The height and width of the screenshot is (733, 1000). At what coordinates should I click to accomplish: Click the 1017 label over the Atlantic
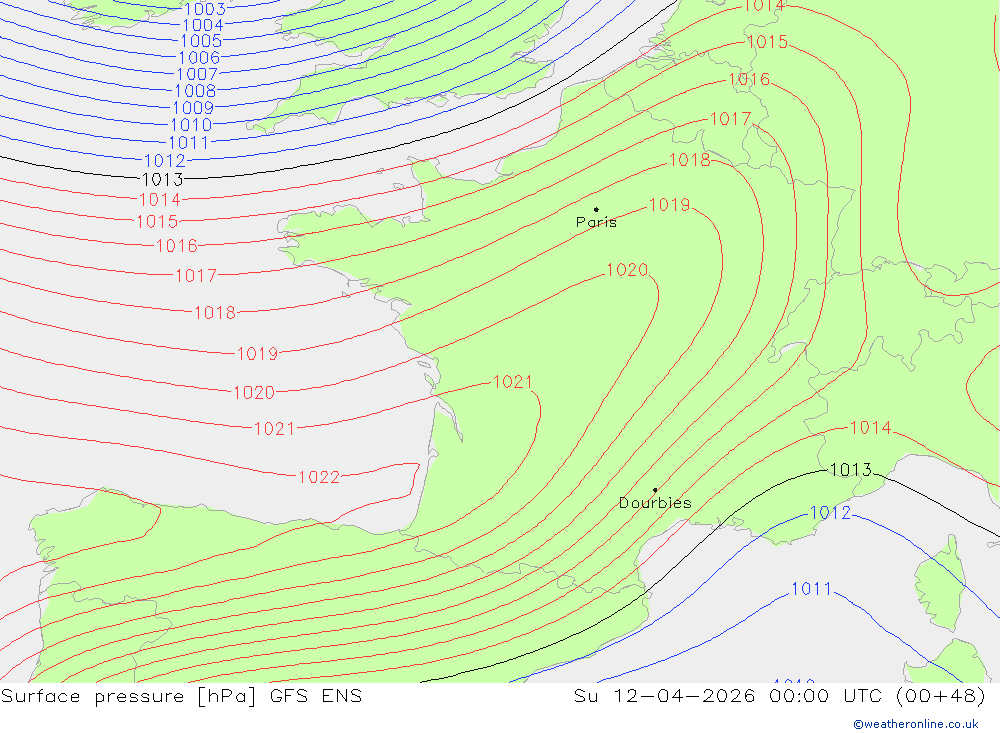click(x=196, y=276)
